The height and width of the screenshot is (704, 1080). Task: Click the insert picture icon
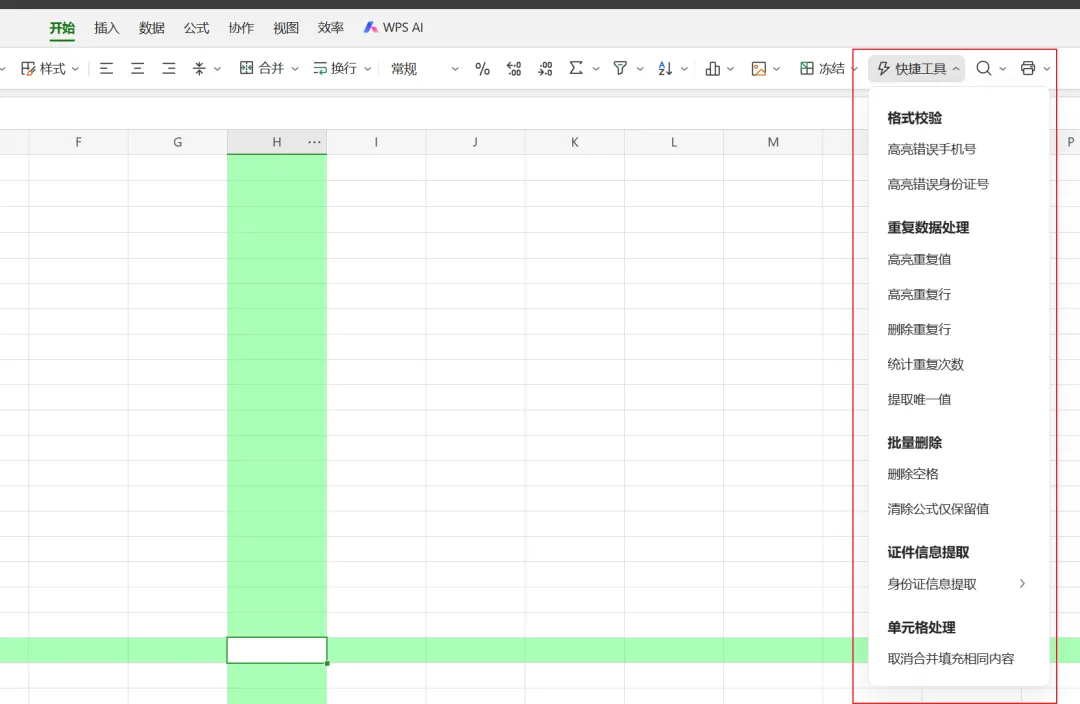[x=759, y=68]
